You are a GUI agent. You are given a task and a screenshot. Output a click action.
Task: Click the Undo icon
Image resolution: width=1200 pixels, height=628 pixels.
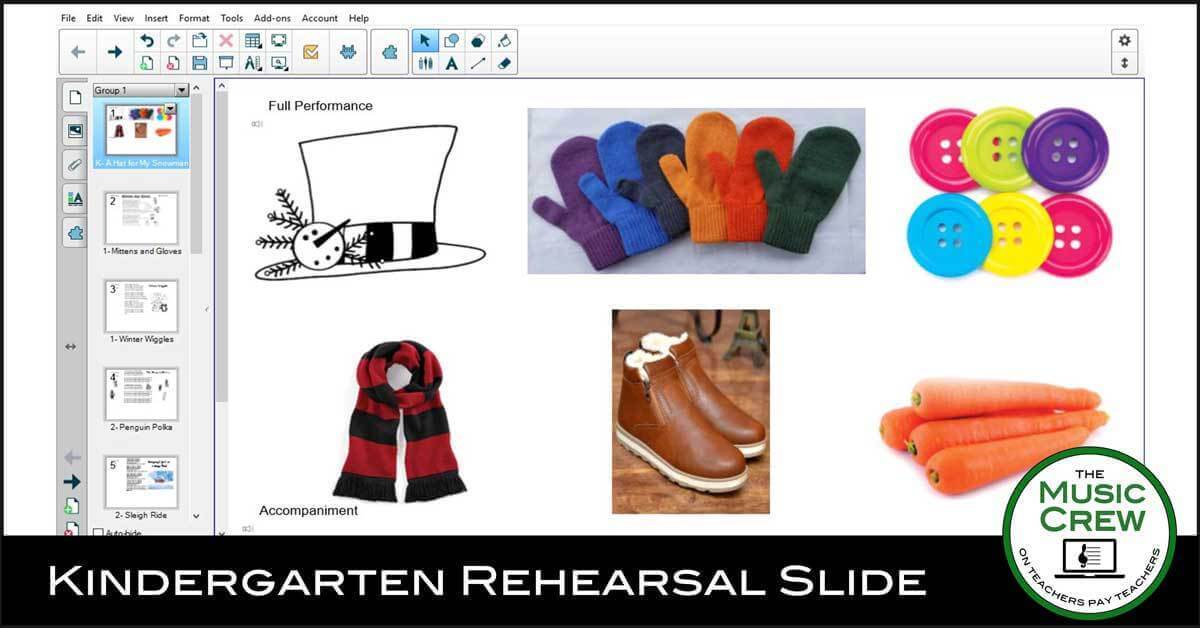(x=147, y=41)
